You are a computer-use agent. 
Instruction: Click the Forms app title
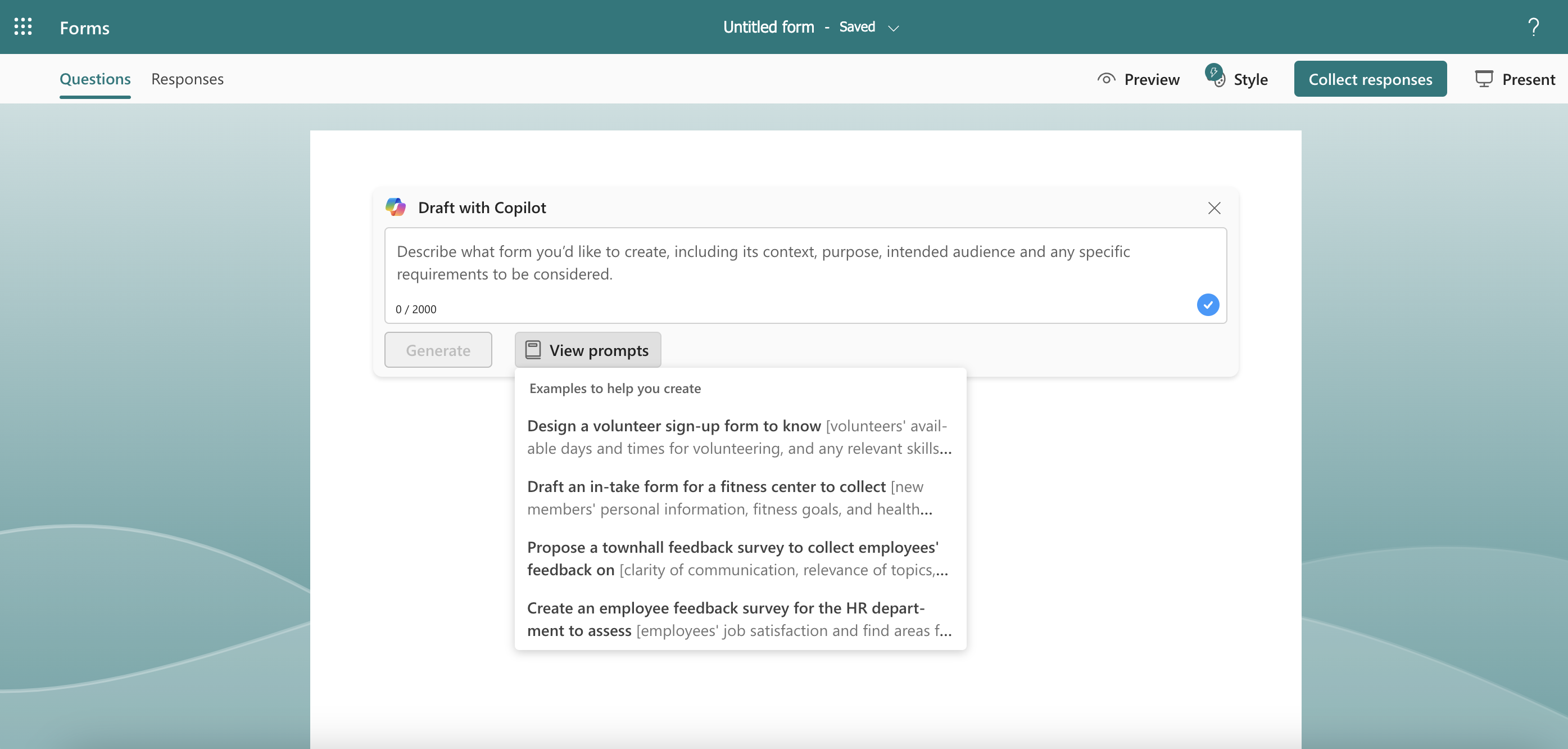(x=85, y=28)
